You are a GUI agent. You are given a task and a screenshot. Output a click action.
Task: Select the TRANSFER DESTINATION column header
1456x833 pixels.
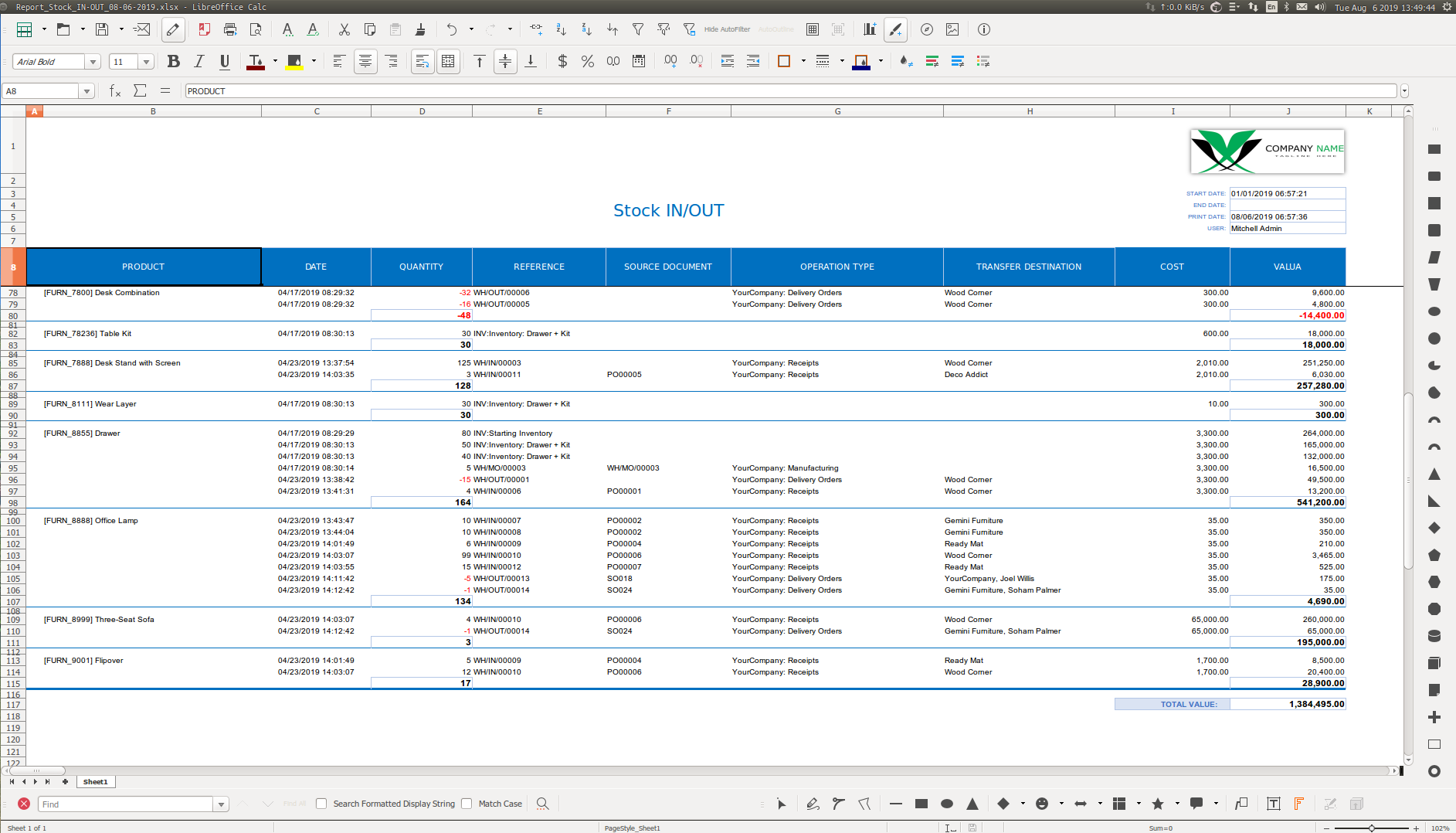pyautogui.click(x=1029, y=267)
